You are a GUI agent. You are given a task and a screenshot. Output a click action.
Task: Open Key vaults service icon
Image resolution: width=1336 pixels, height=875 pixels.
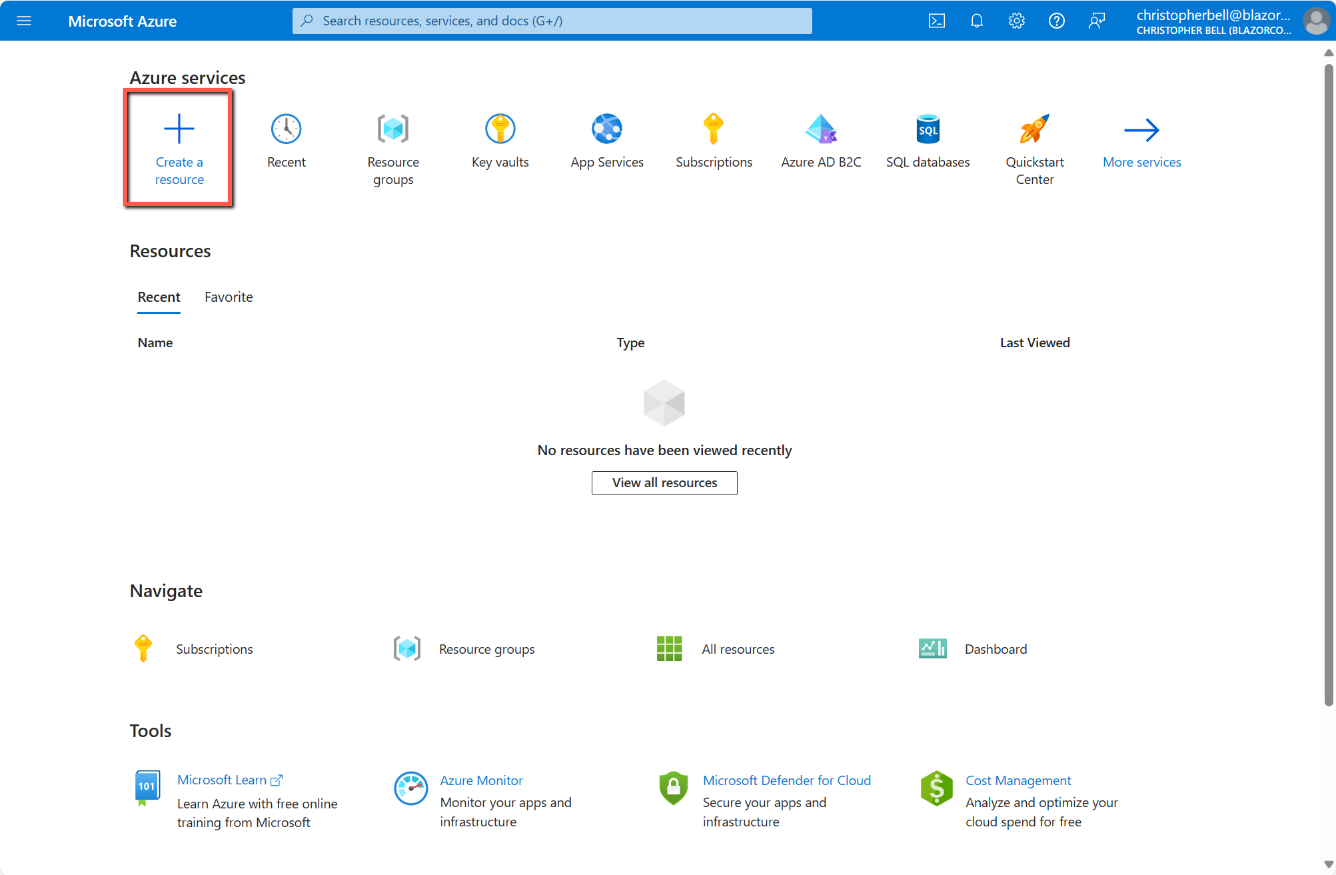500,129
